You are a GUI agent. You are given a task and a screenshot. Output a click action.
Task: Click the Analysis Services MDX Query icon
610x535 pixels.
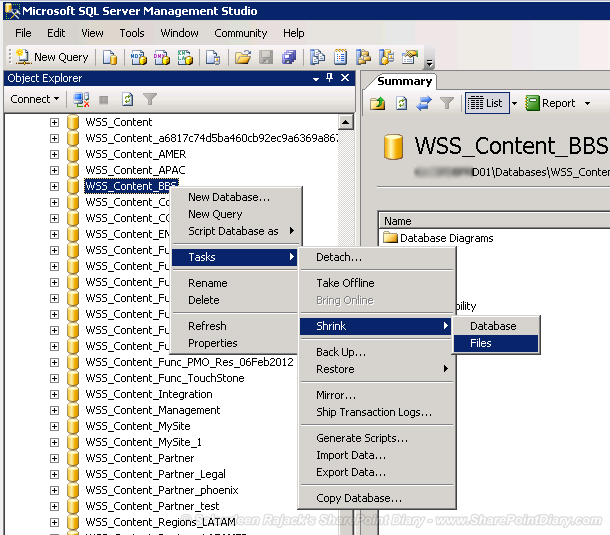coord(138,57)
